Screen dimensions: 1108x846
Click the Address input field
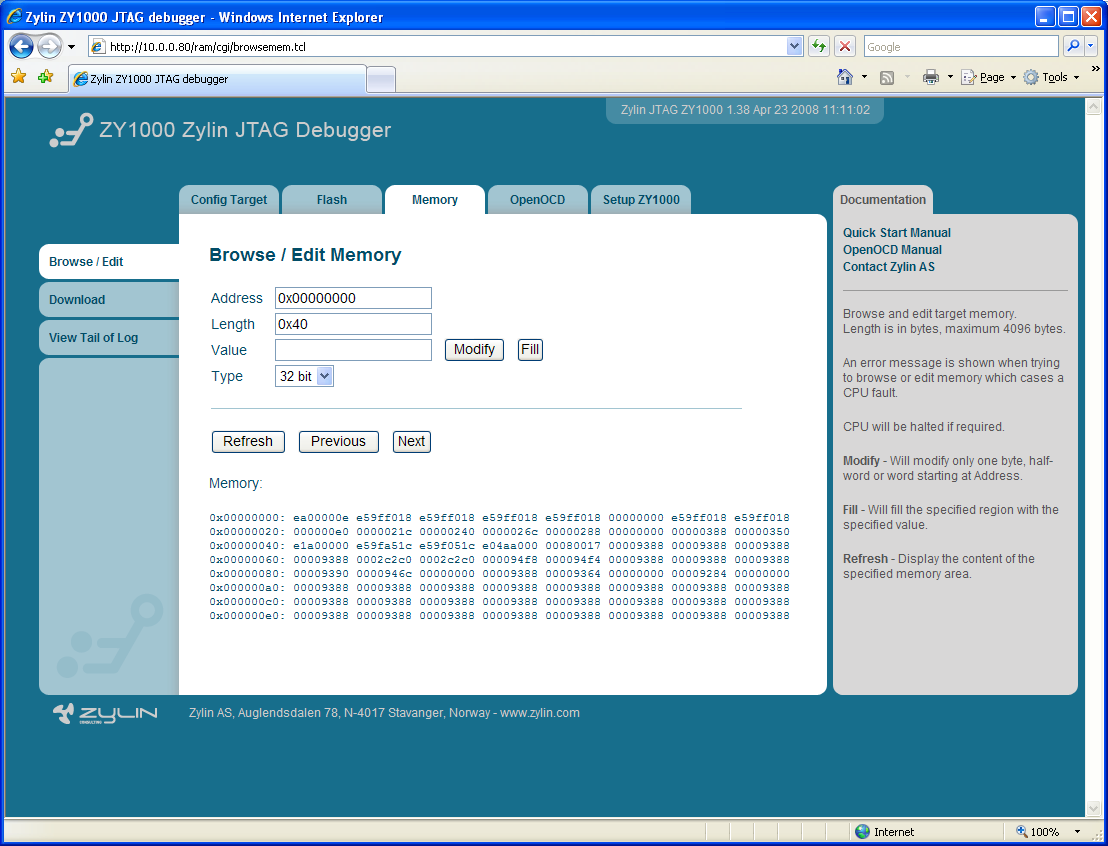[353, 298]
